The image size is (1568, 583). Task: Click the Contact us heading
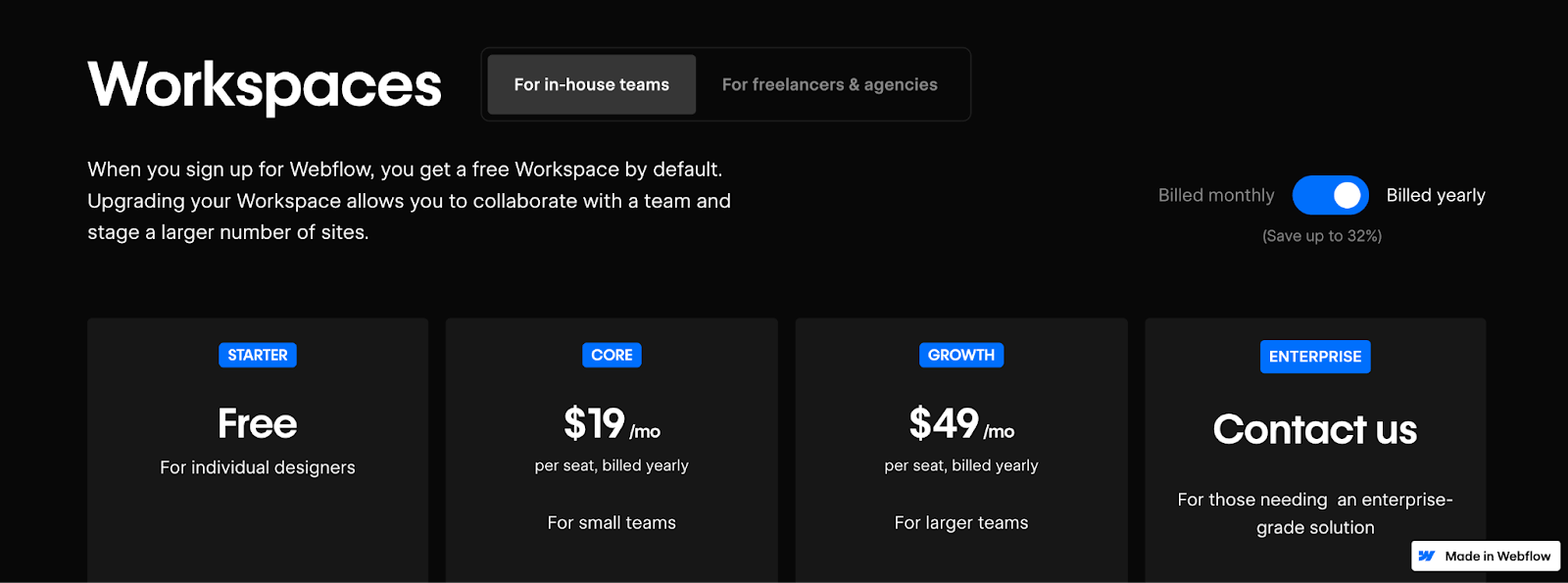pyautogui.click(x=1315, y=429)
